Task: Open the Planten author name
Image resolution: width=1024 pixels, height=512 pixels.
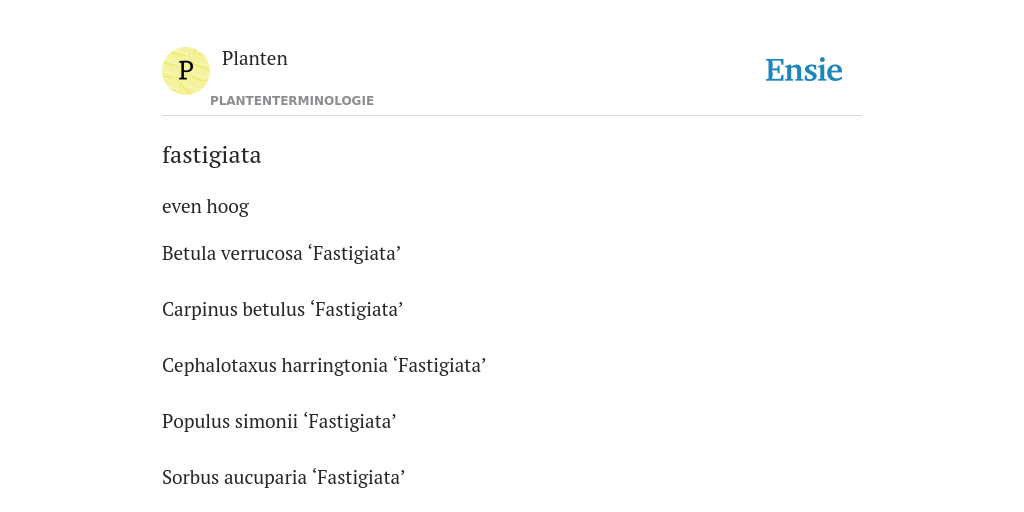Action: pos(255,58)
